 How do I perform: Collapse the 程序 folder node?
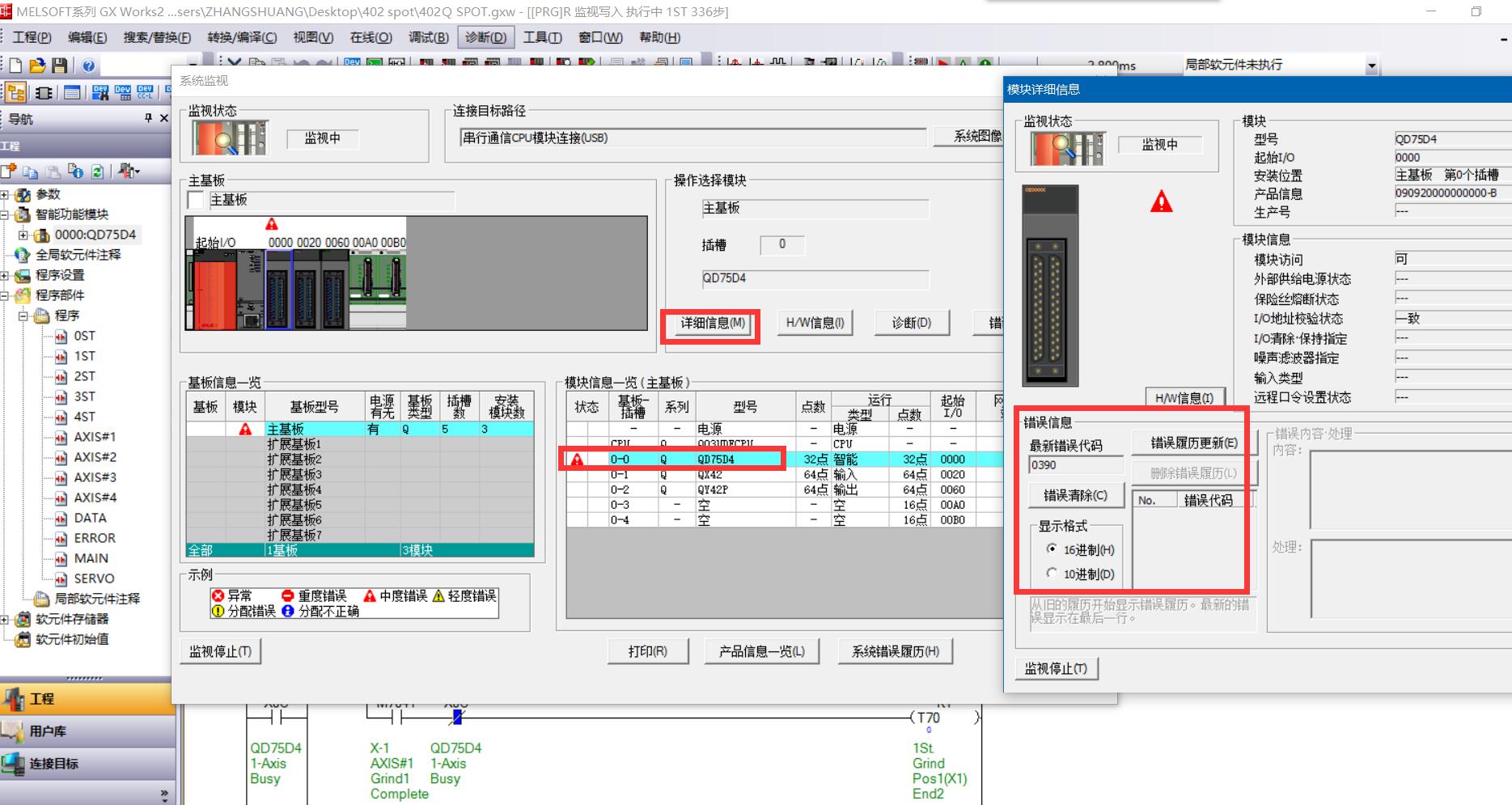point(23,316)
